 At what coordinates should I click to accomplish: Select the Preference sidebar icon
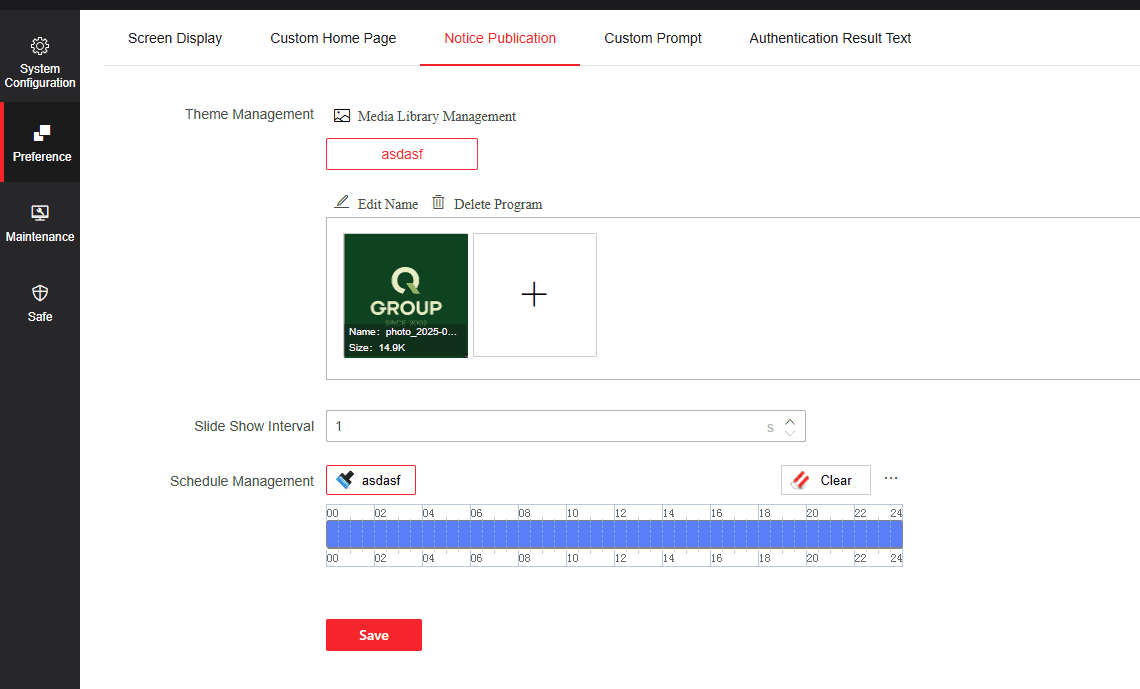pos(42,133)
